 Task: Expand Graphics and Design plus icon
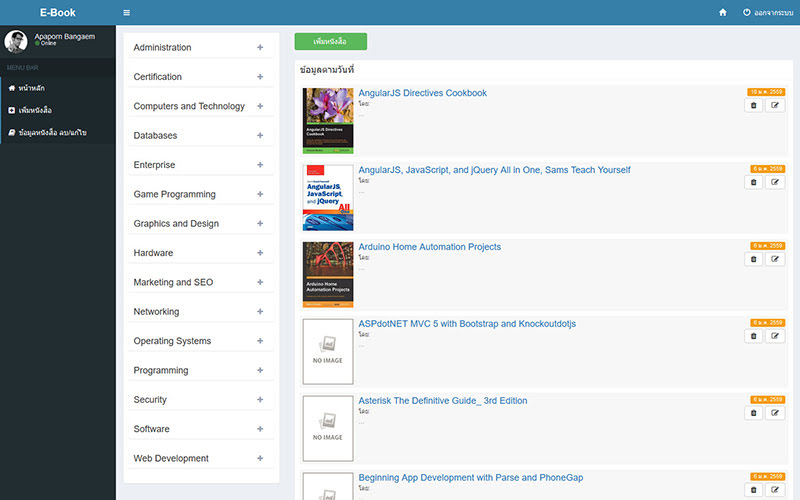260,223
